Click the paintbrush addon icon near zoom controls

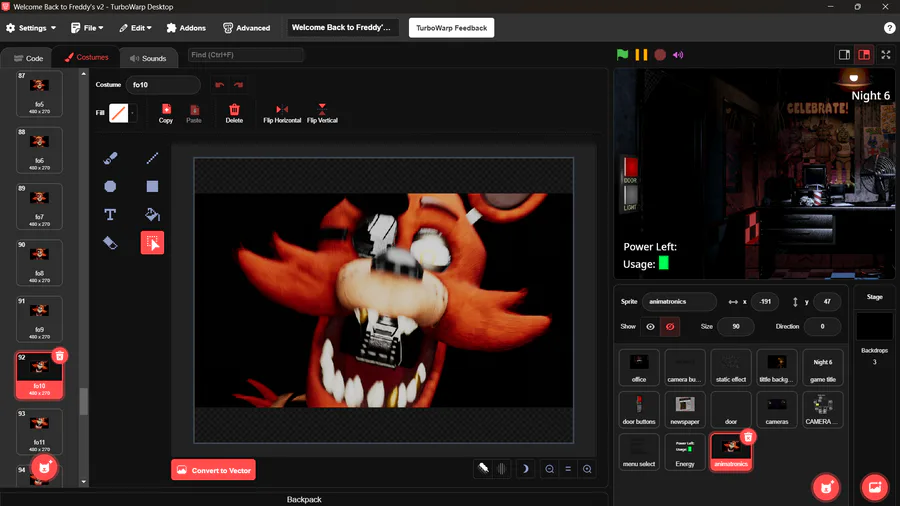click(483, 468)
